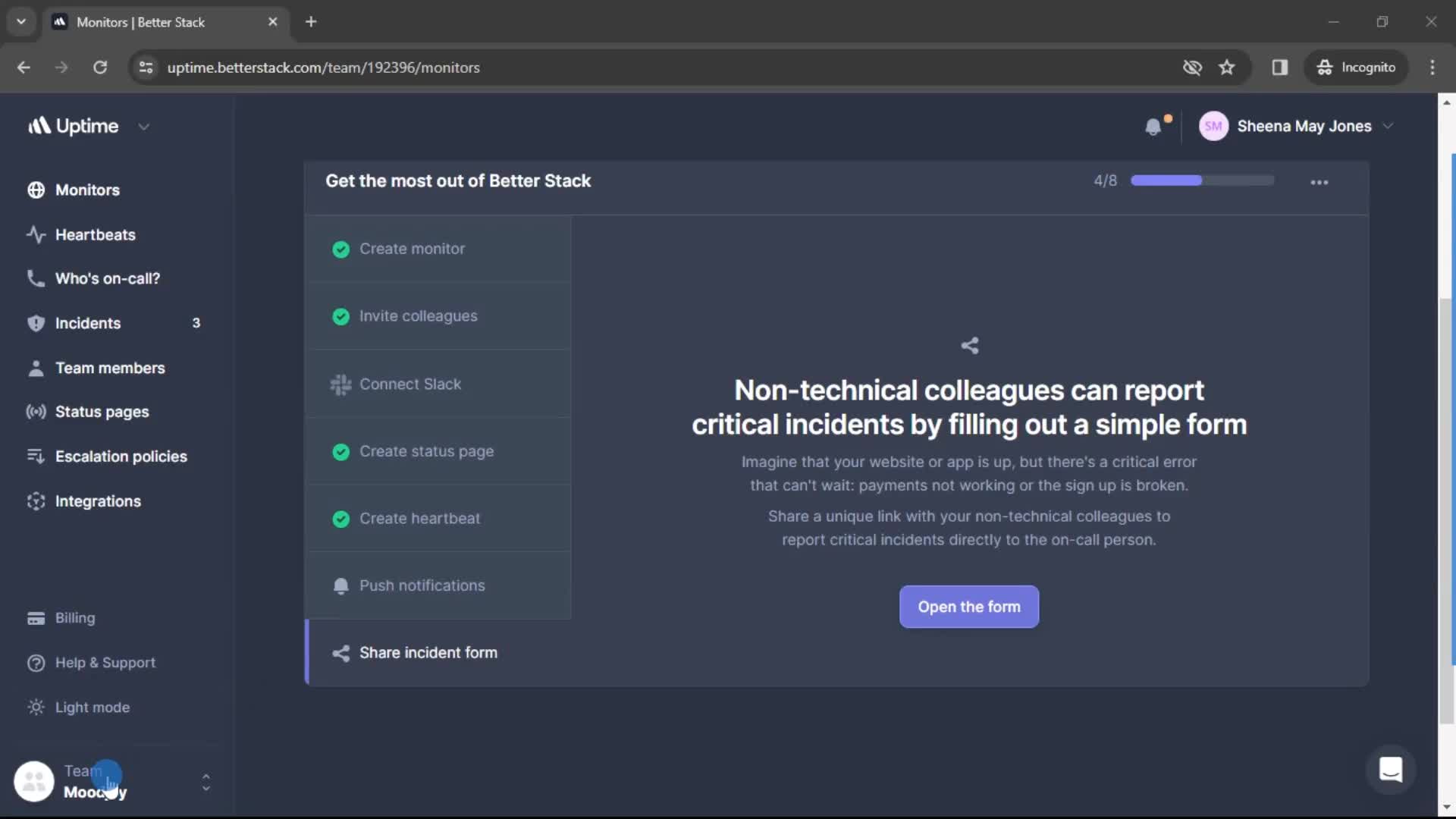Click the green check on Create monitor
1456x819 pixels.
click(340, 249)
